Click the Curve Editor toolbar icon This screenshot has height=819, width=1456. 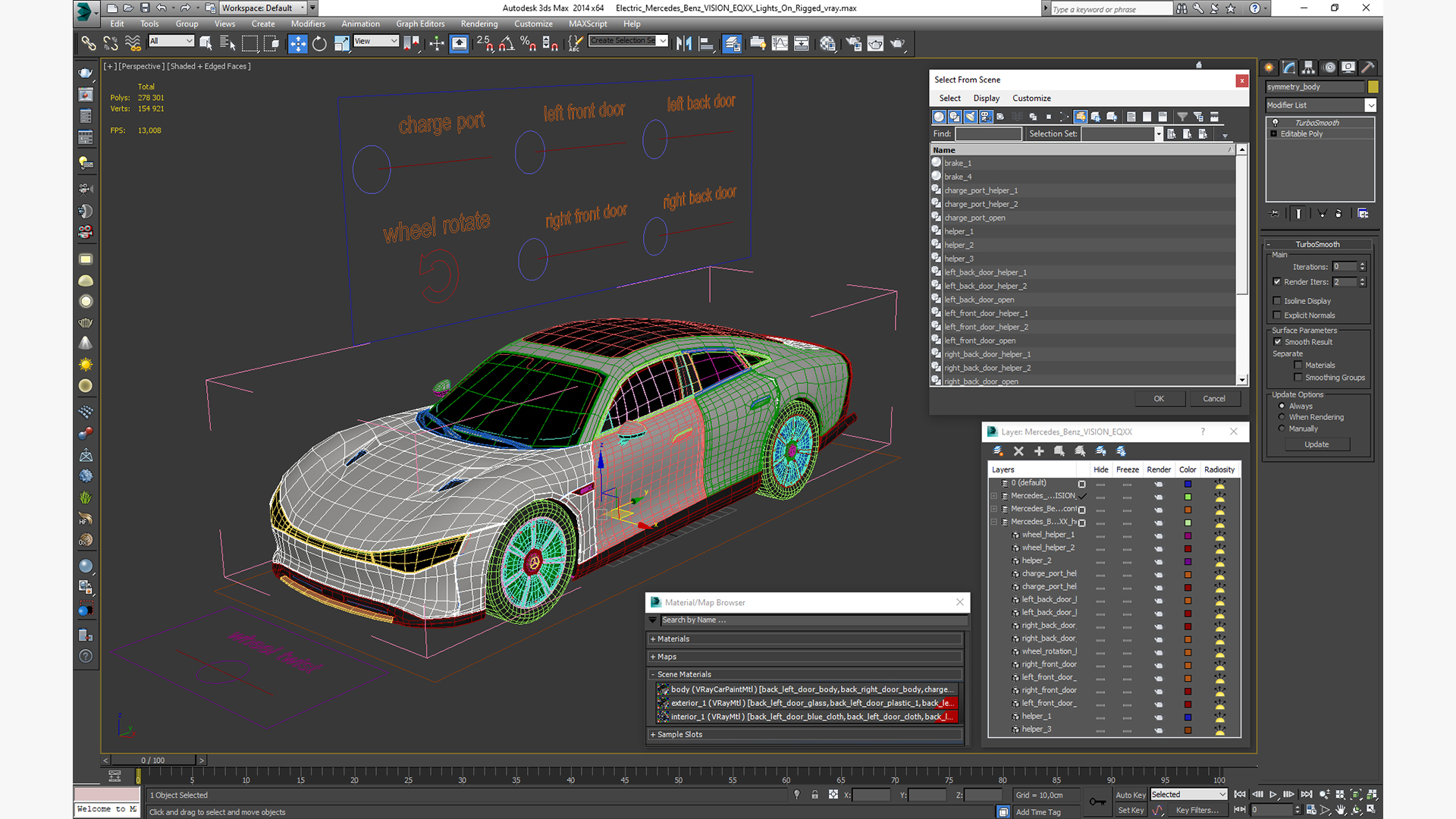(780, 43)
